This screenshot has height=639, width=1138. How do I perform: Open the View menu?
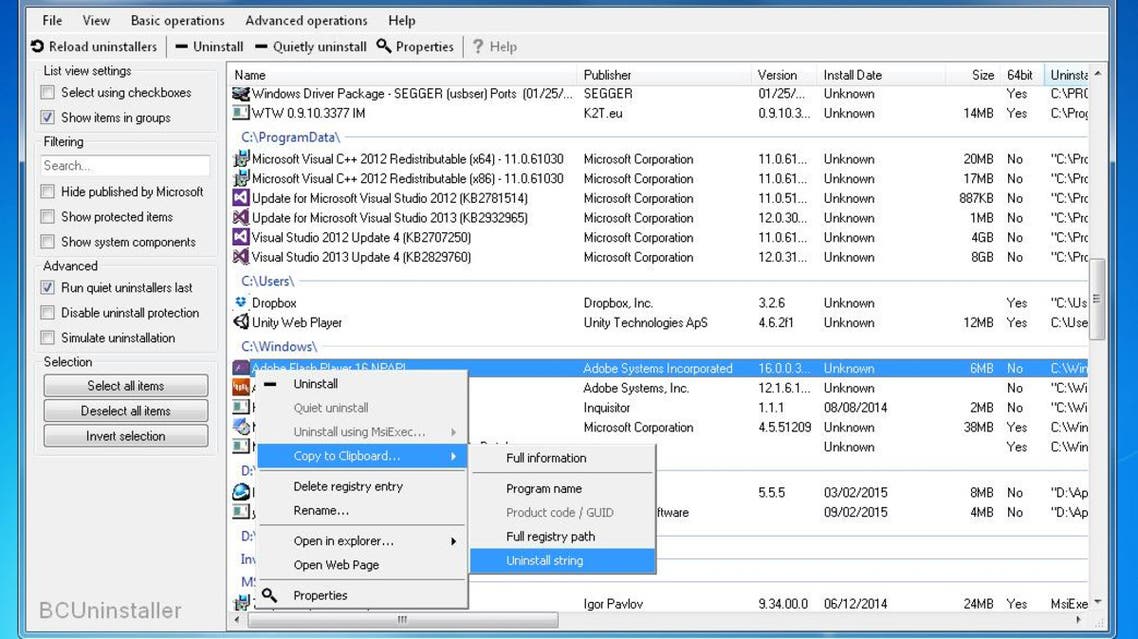[x=96, y=20]
